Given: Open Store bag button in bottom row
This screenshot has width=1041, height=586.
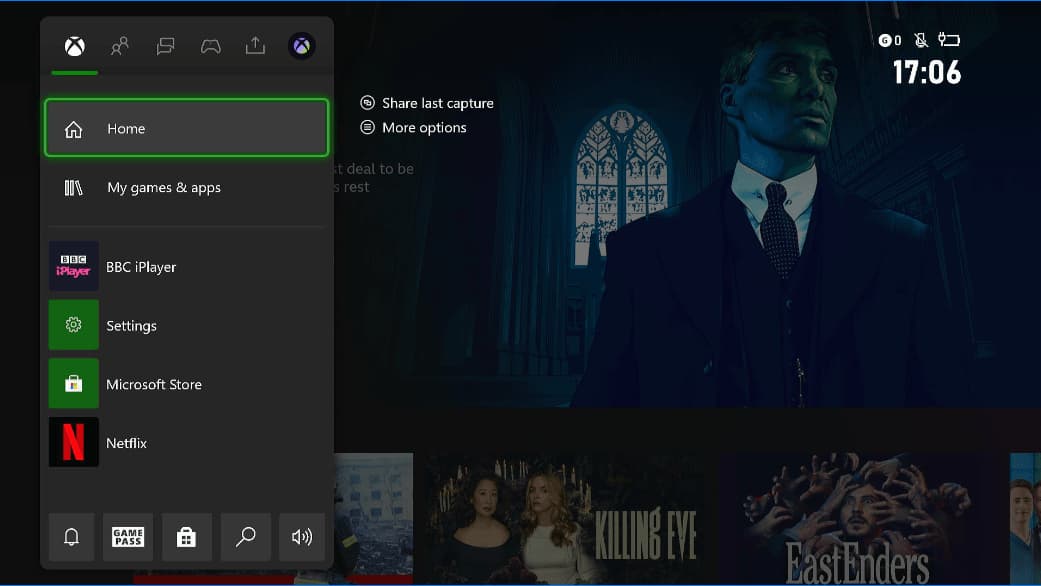Looking at the screenshot, I should coord(187,537).
